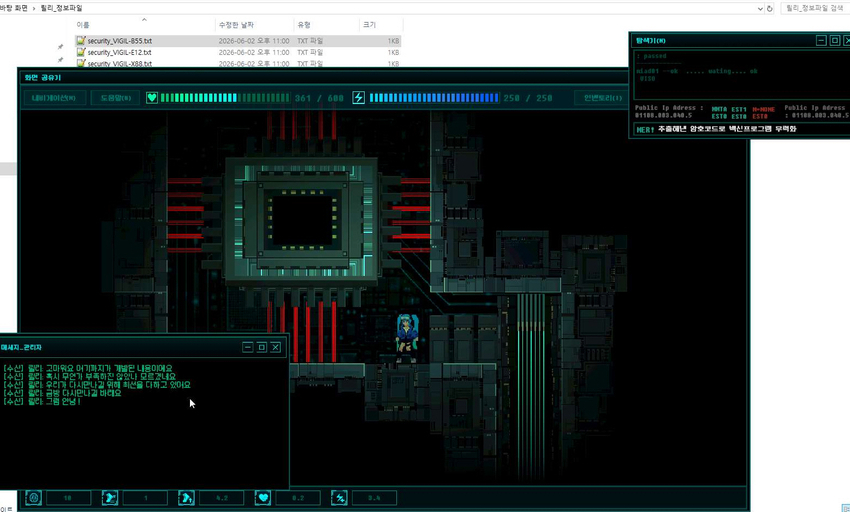Click the blue energy bar 250 / 250

click(x=434, y=98)
